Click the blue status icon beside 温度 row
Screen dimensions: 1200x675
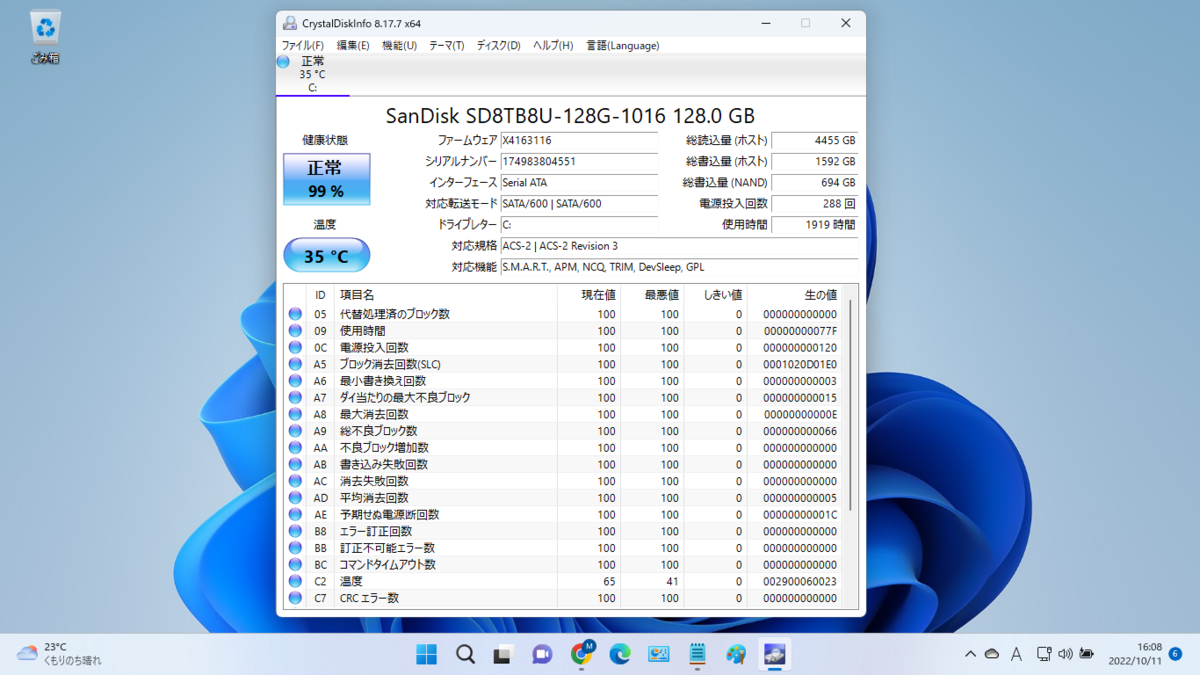point(295,580)
